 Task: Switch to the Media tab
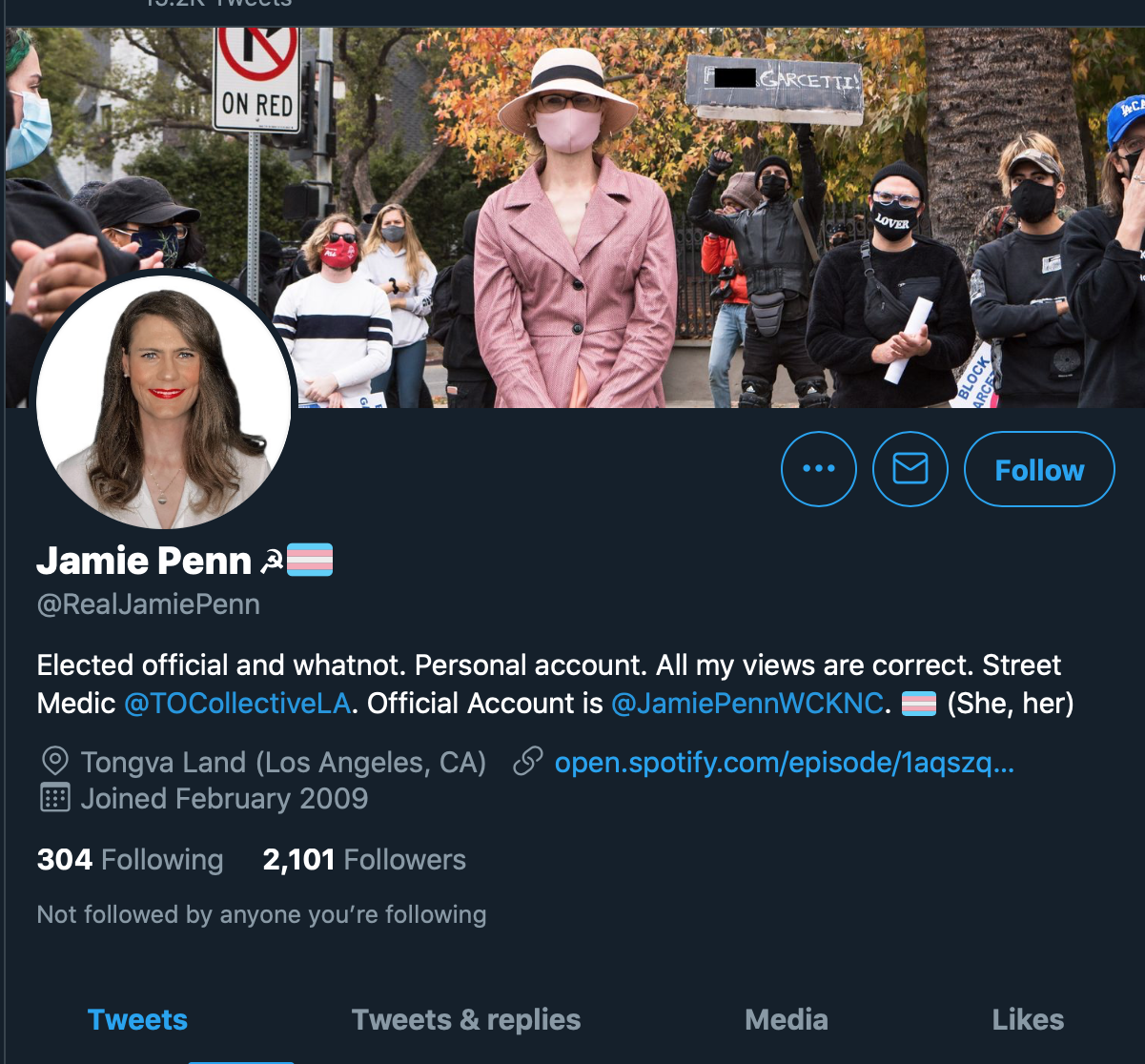click(x=787, y=1019)
